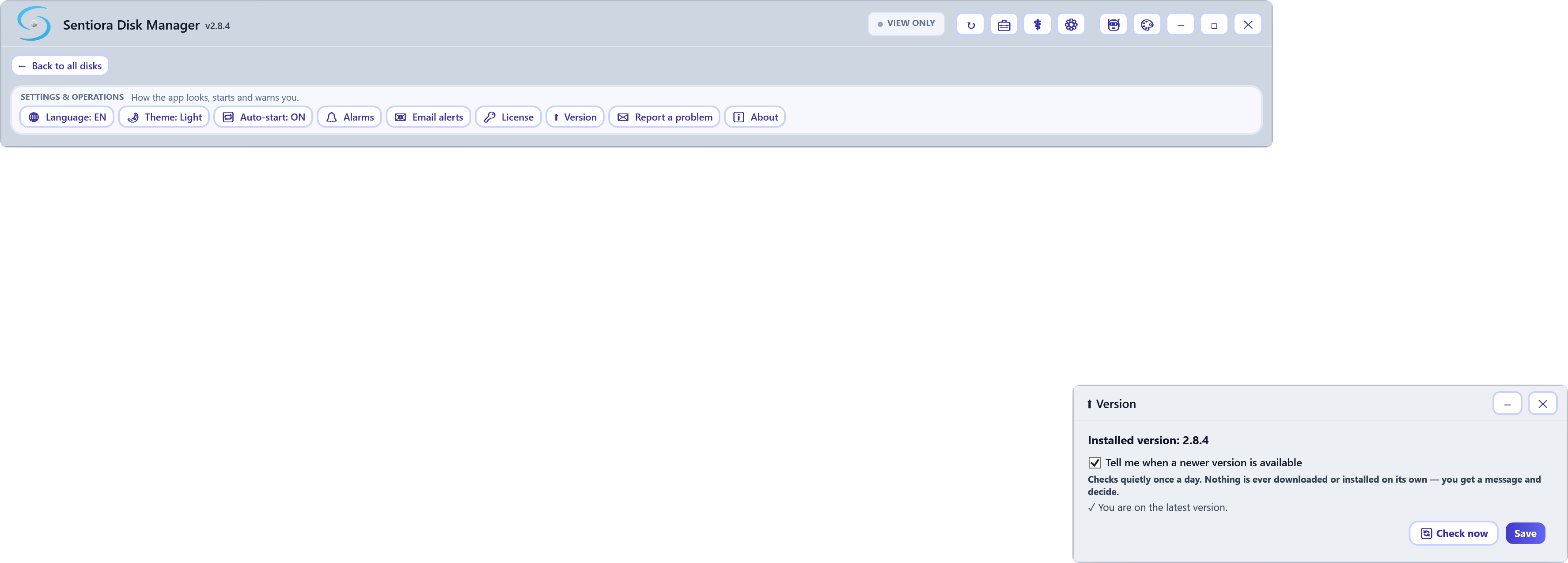This screenshot has height=563, width=1568.
Task: Switch Theme: Light setting
Action: (164, 117)
